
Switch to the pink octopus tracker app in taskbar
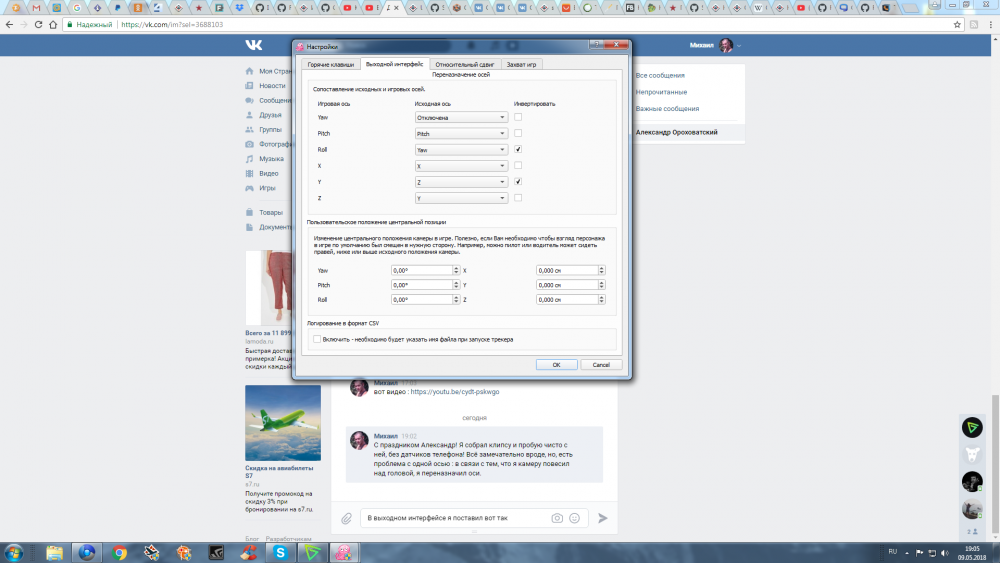coord(344,552)
